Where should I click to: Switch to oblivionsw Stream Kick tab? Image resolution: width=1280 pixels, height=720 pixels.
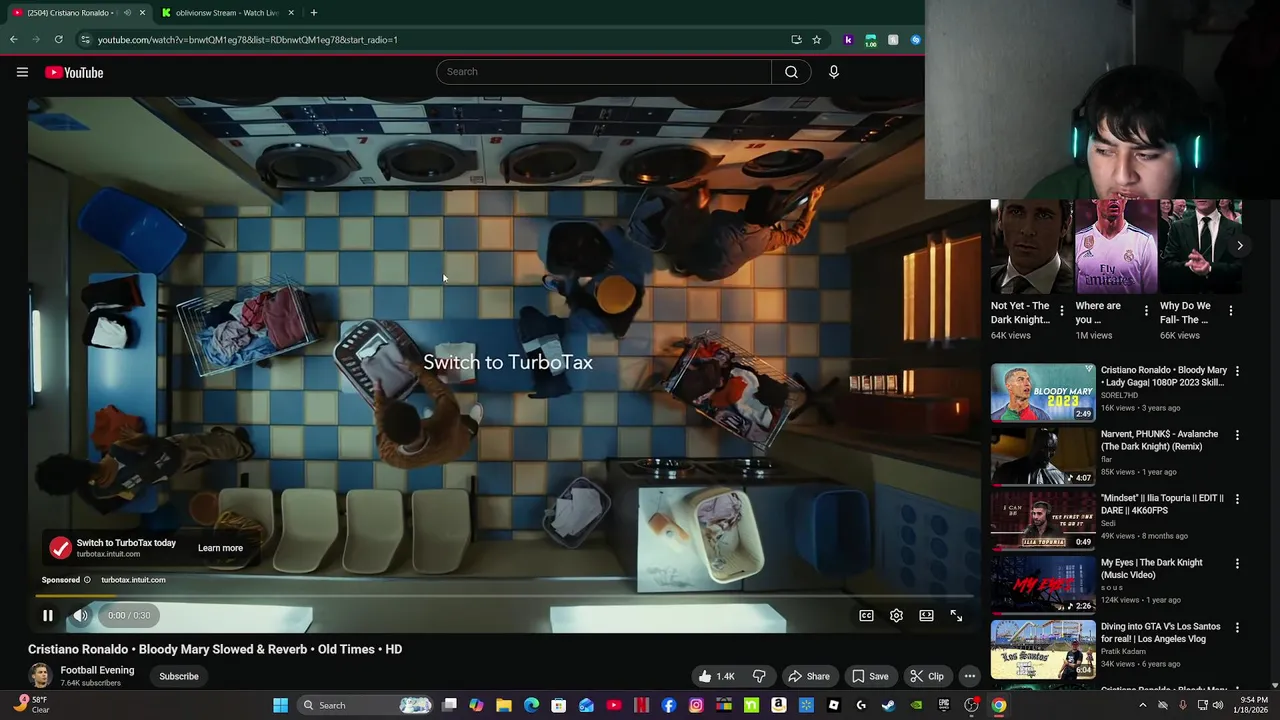(x=228, y=13)
